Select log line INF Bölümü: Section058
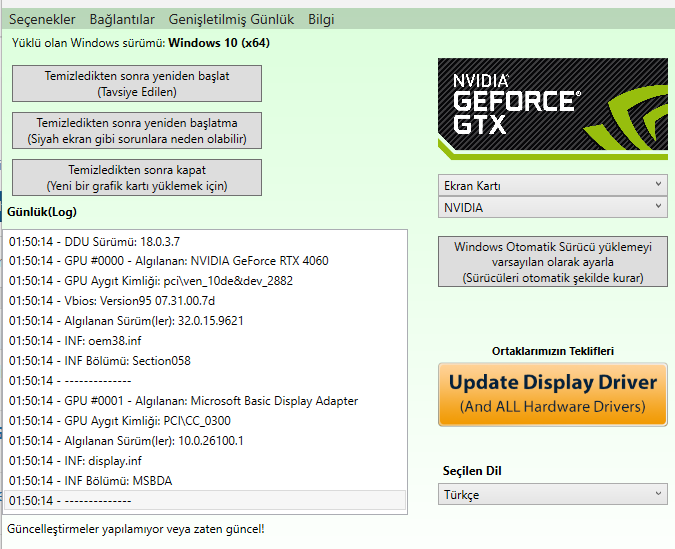The width and height of the screenshot is (675, 549). [x=204, y=361]
